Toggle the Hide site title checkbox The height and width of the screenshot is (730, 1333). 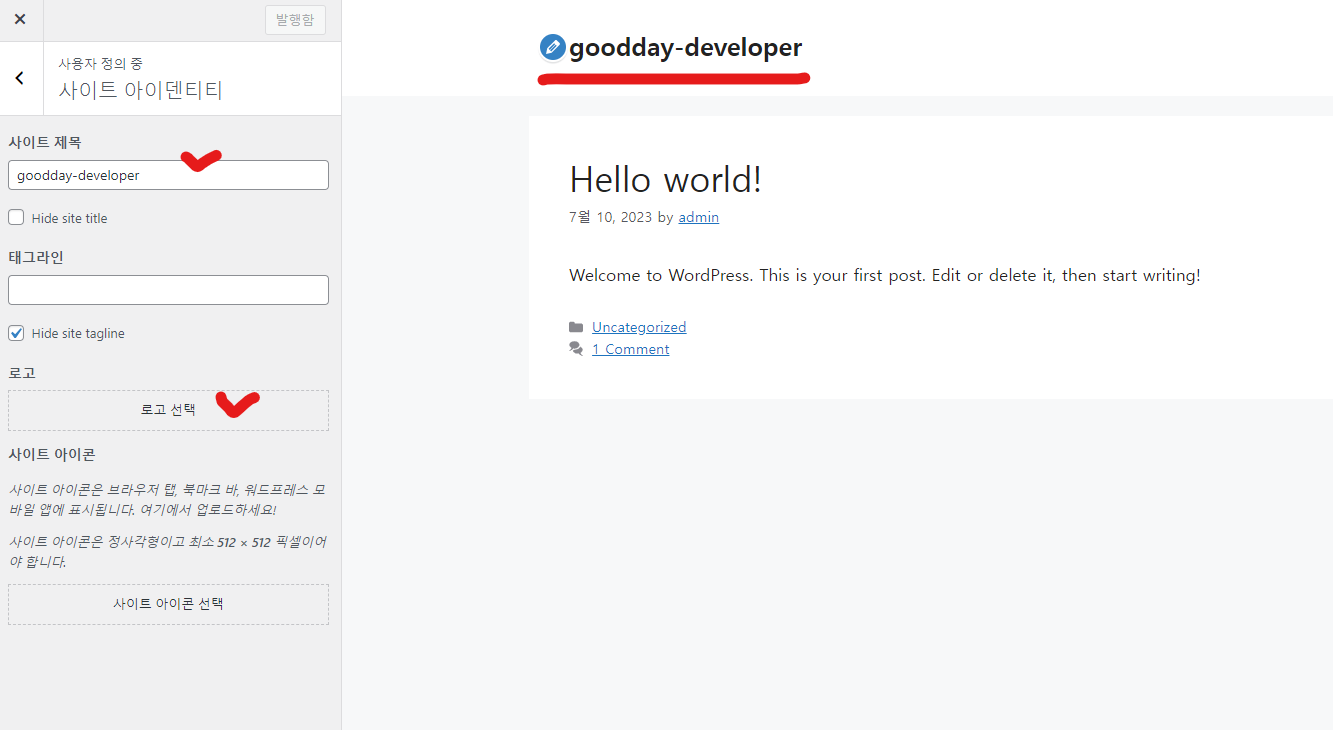click(16, 217)
